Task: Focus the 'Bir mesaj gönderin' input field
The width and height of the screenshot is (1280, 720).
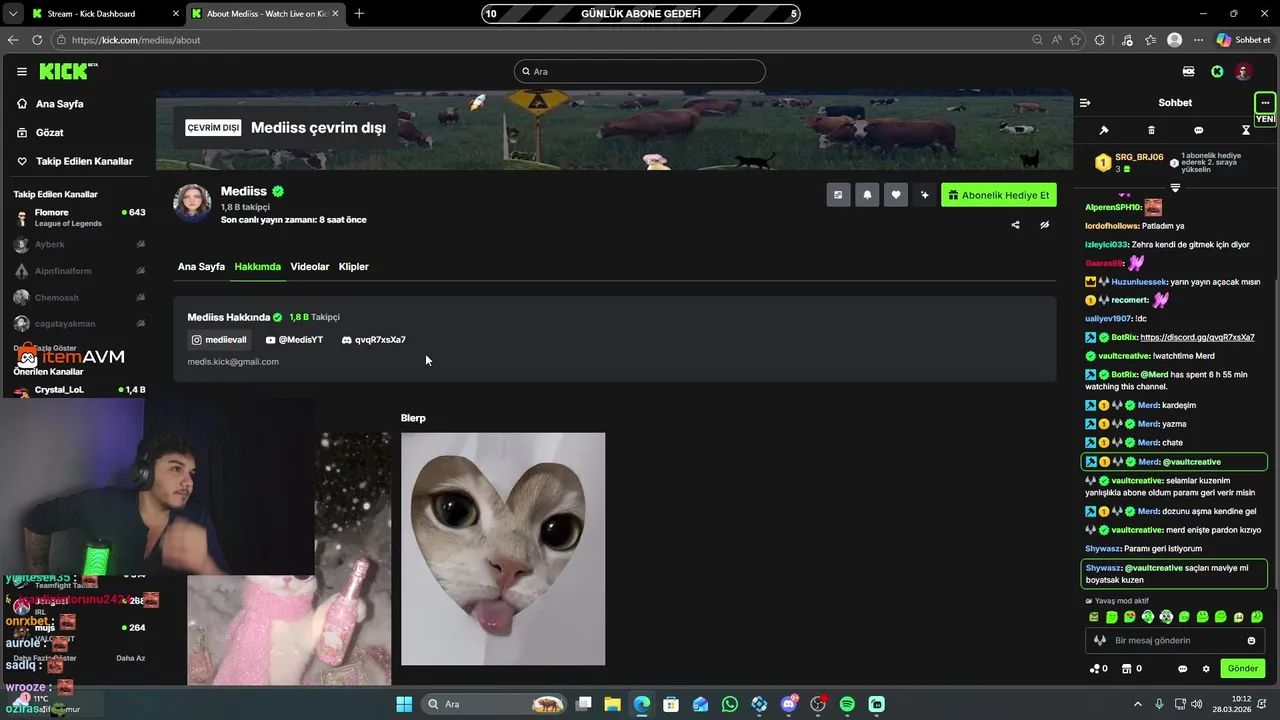Action: click(x=1175, y=641)
